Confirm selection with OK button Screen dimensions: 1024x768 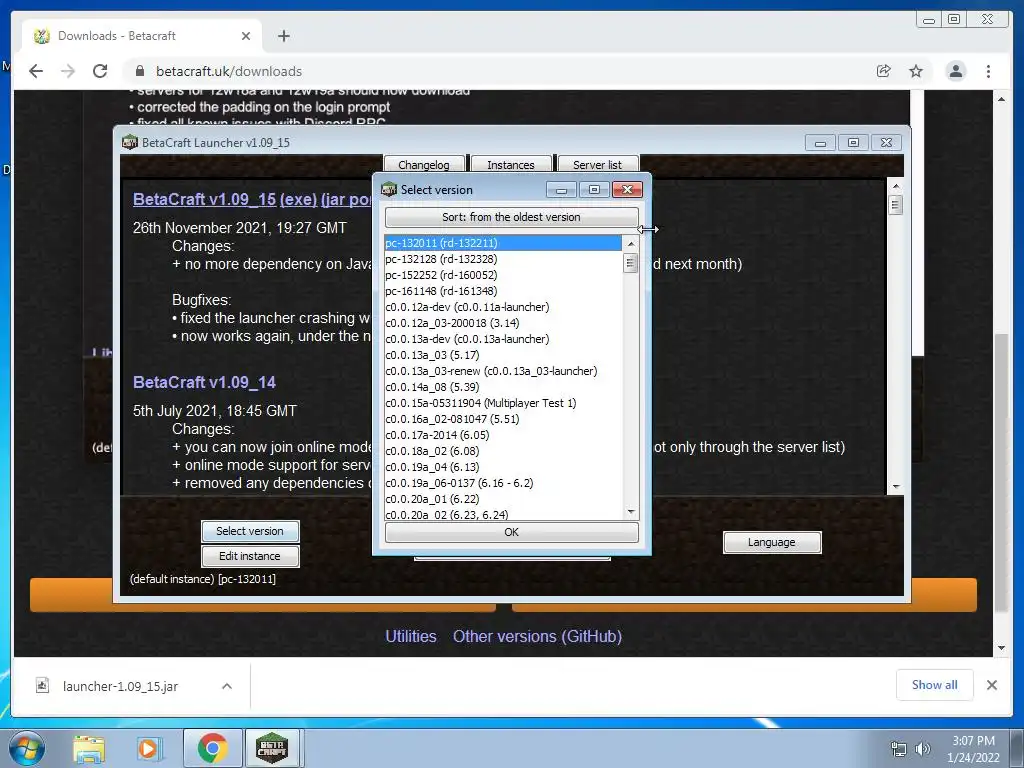tap(511, 532)
